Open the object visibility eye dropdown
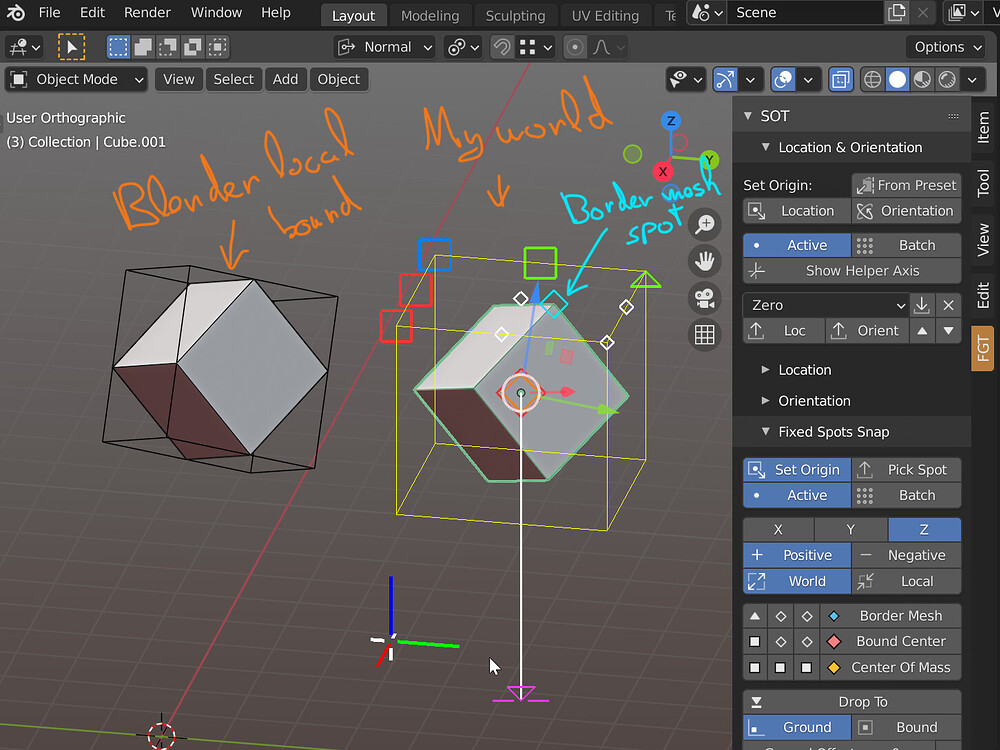This screenshot has width=1000, height=750. 686,79
